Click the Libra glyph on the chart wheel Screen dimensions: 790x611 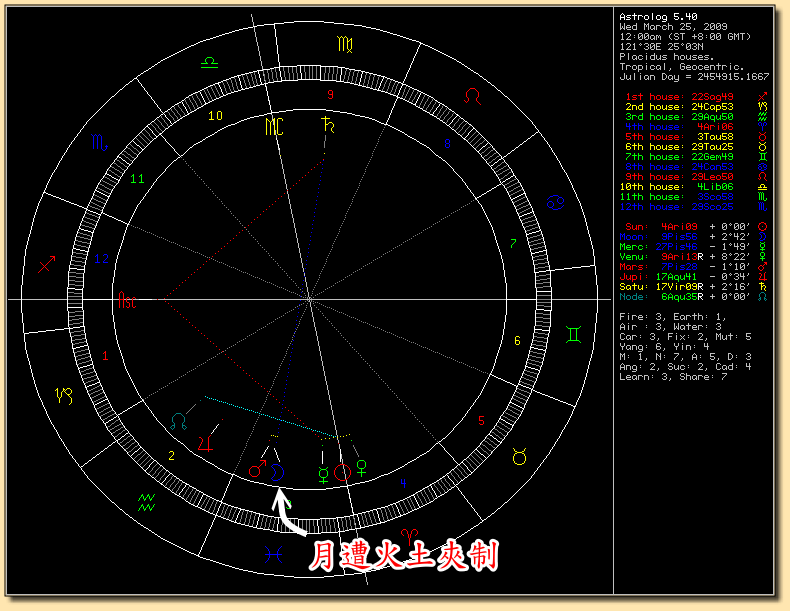(209, 63)
